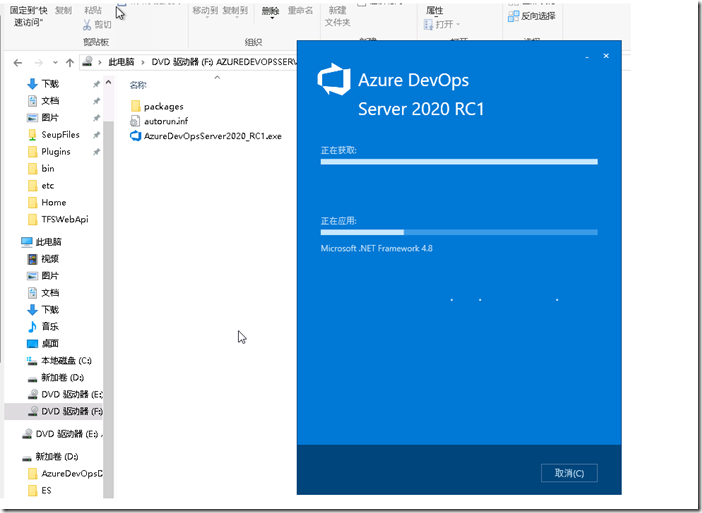Select 本地磁盘 (C:) drive
702x513 pixels.
(x=66, y=361)
